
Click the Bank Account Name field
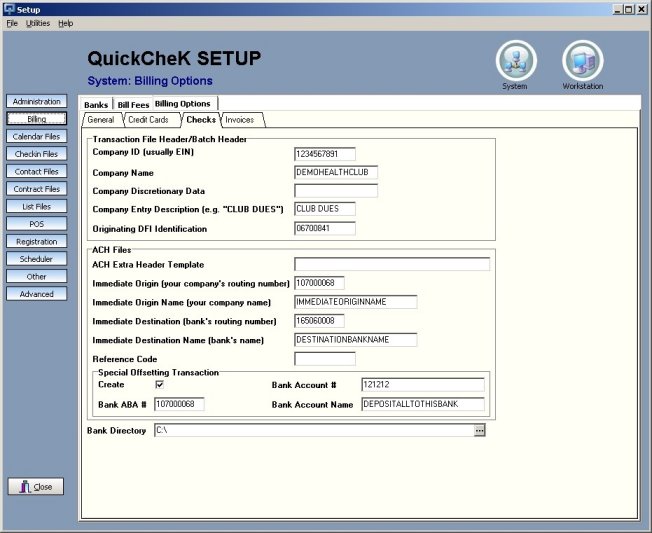pyautogui.click(x=423, y=404)
